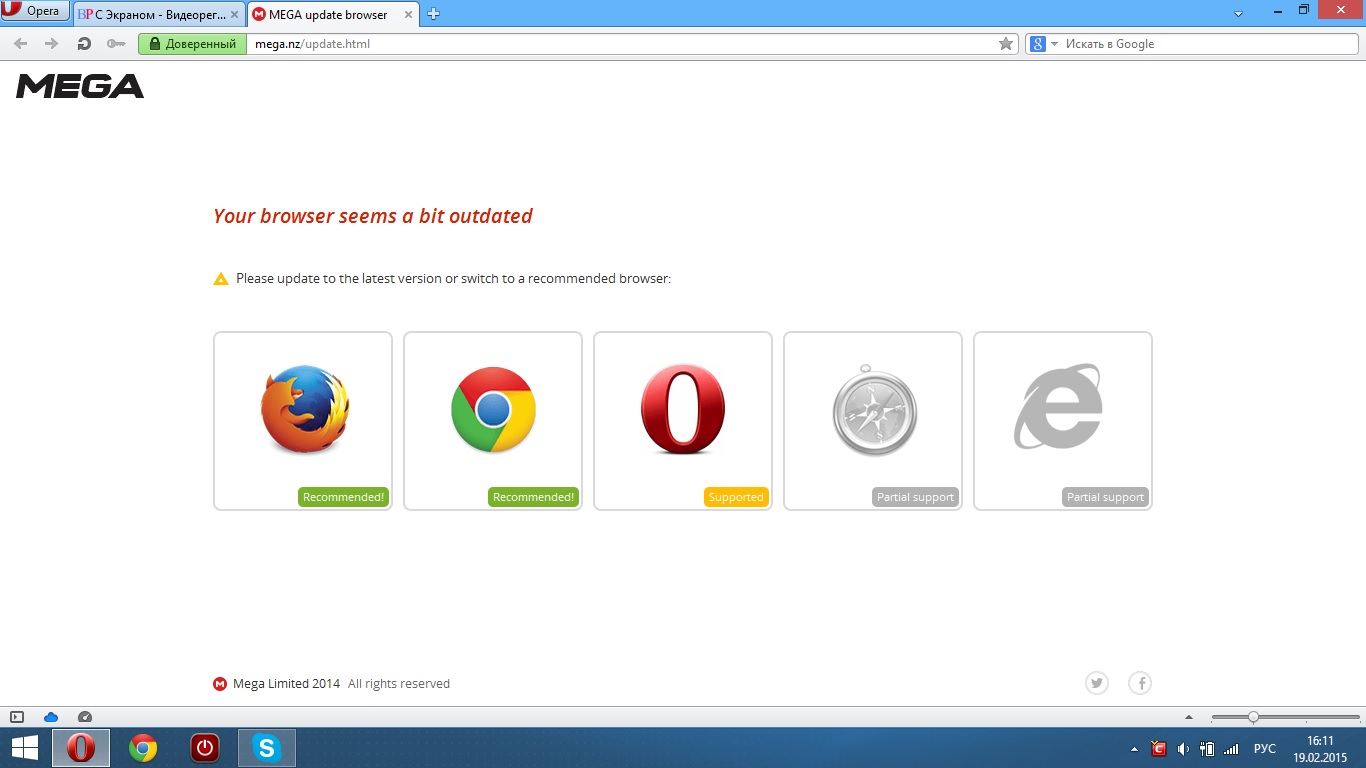Close the MEGA update browser tab
The width and height of the screenshot is (1366, 768).
[409, 15]
